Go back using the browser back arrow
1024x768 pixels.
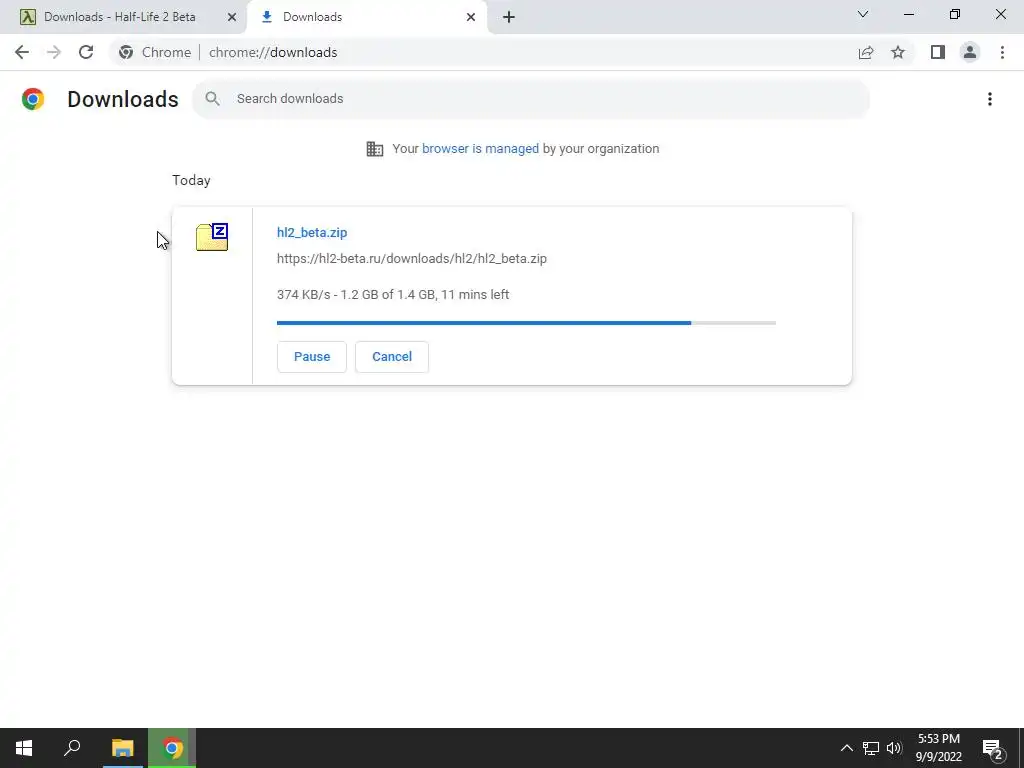click(x=22, y=52)
